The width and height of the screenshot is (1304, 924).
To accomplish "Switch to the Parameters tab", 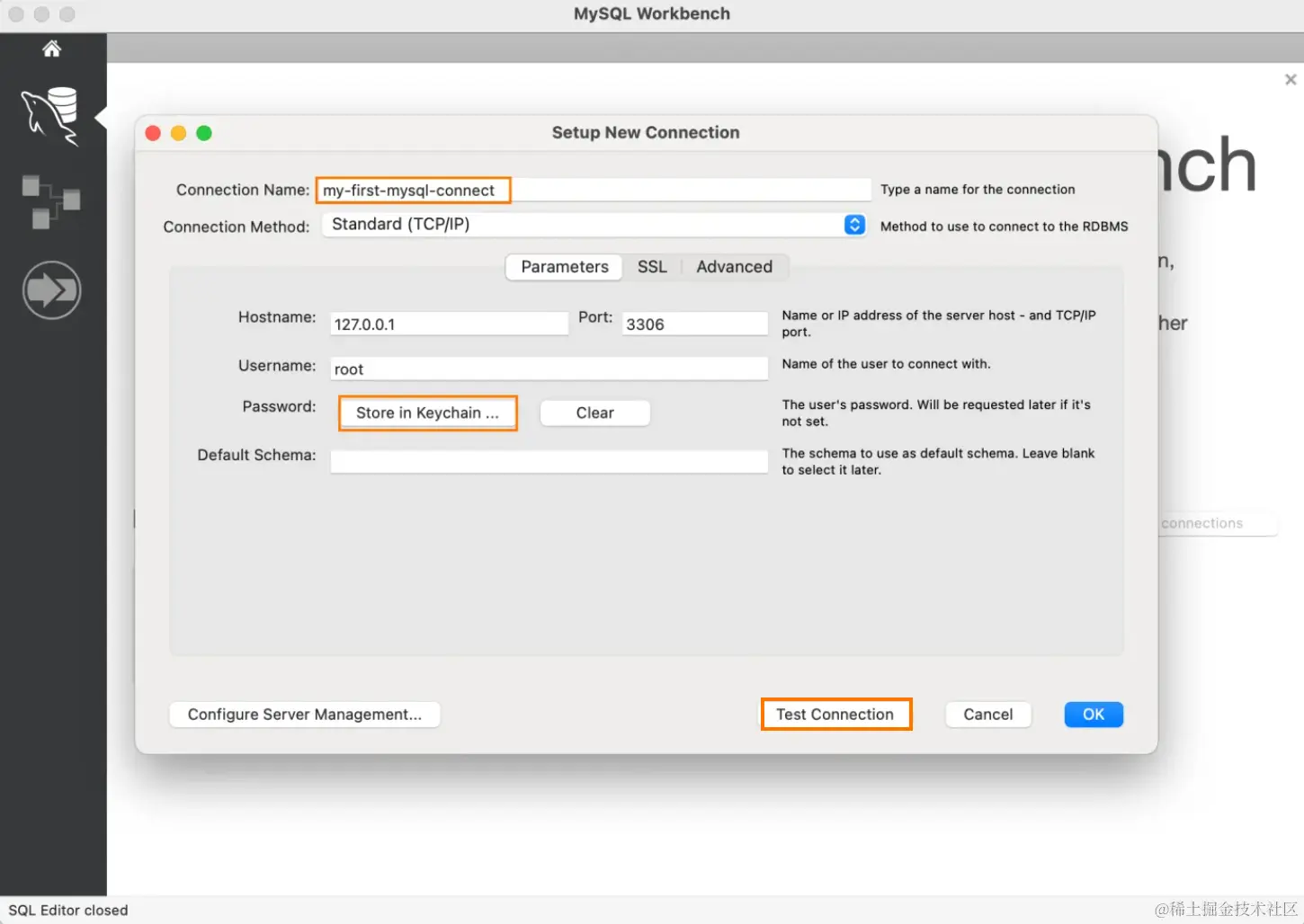I will (x=565, y=267).
